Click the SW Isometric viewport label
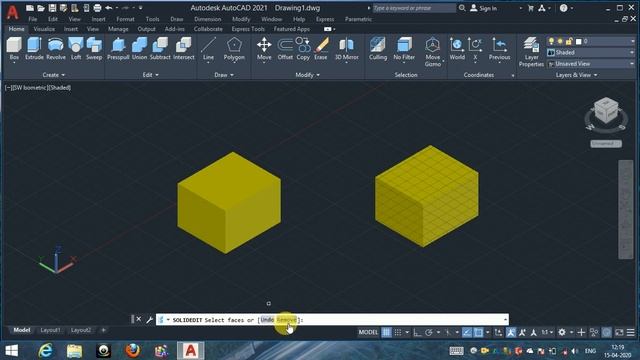Viewport: 640px width, 360px height. point(30,87)
